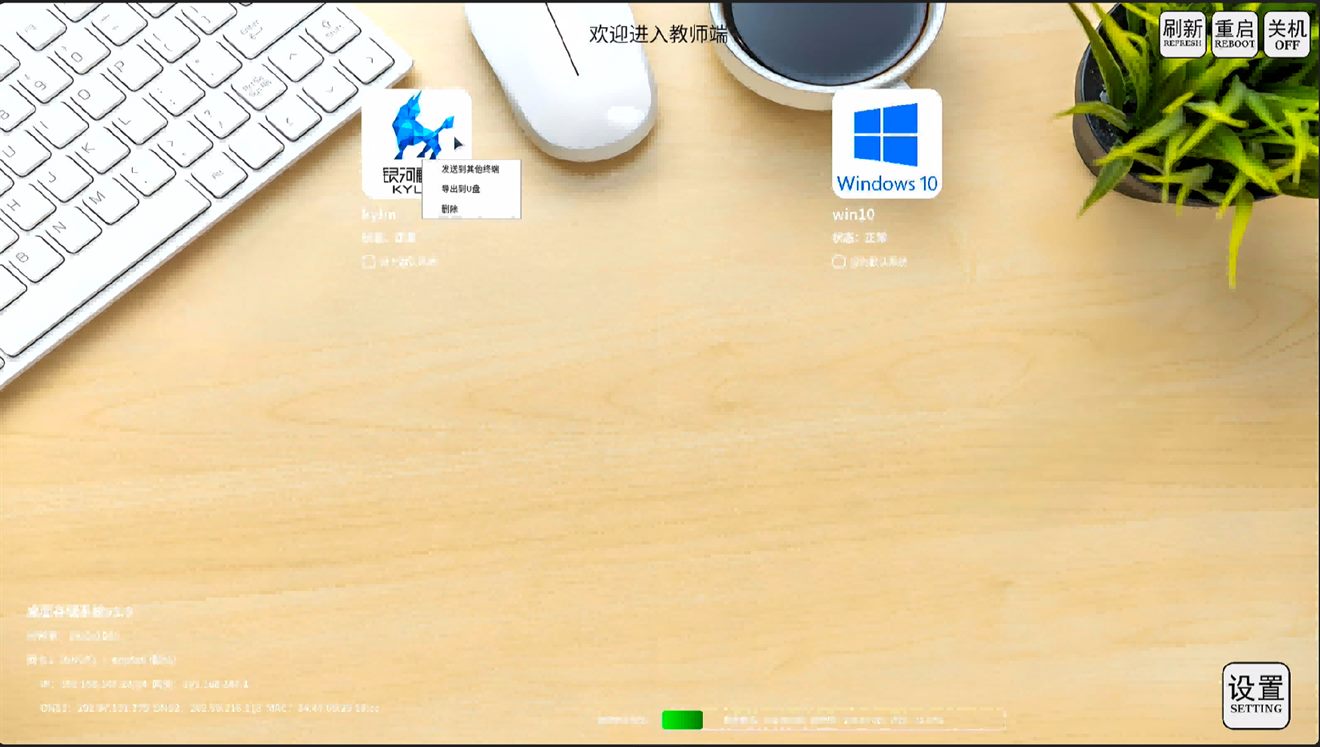Tick the default system checkbox under win10
The image size is (1320, 747).
(x=838, y=262)
